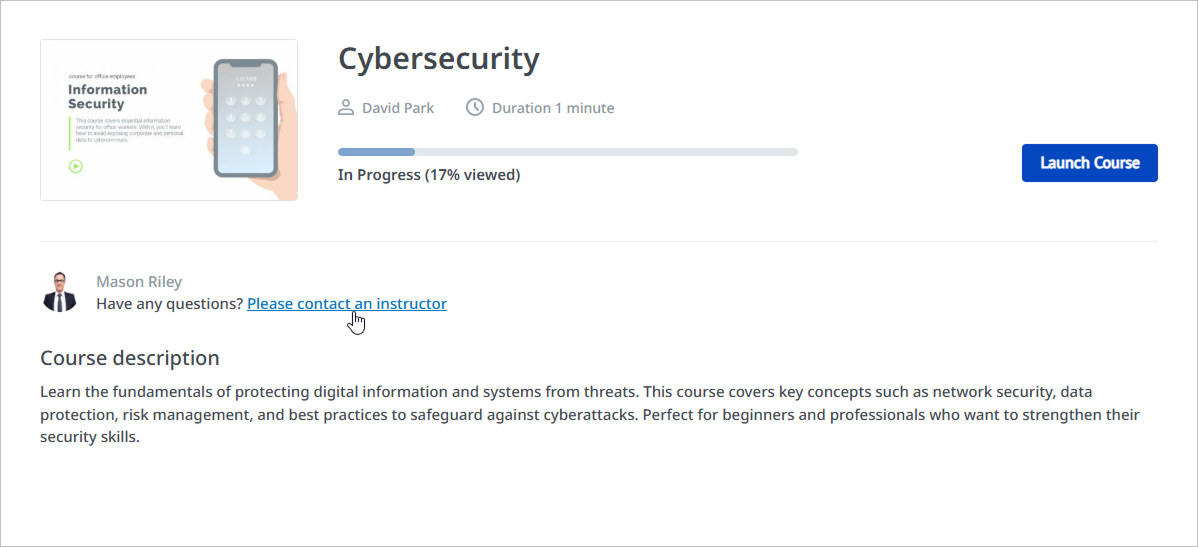
Task: Click the instructor name Mason Riley
Action: click(x=139, y=282)
